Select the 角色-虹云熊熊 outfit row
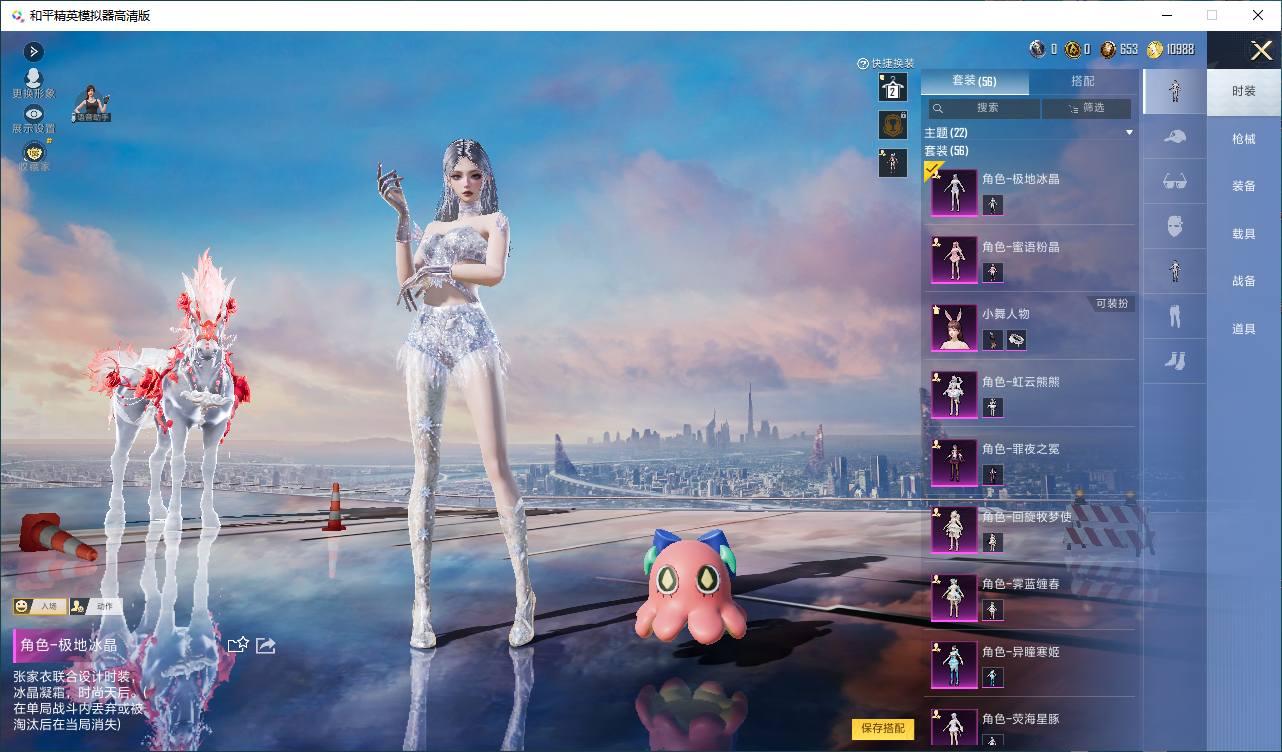1282x752 pixels. (1029, 394)
